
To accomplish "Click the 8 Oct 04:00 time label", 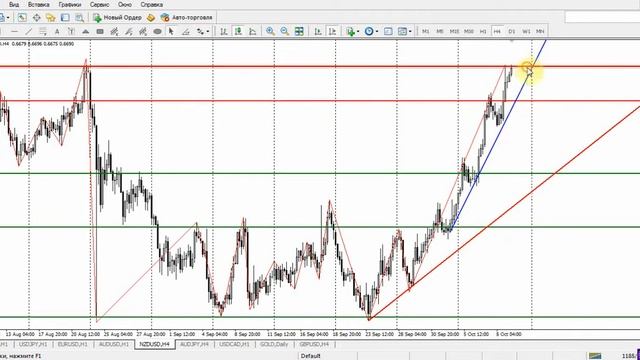I will 509,334.
